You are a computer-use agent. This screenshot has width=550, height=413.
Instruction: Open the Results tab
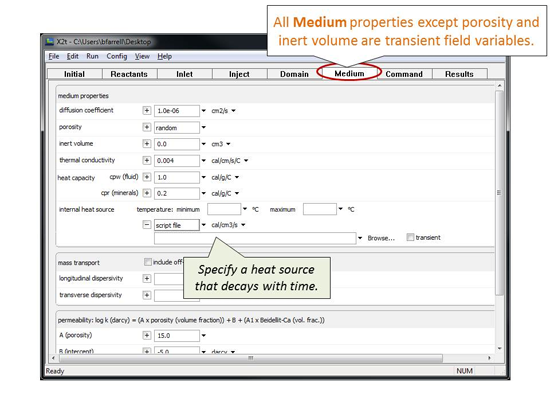pyautogui.click(x=459, y=74)
